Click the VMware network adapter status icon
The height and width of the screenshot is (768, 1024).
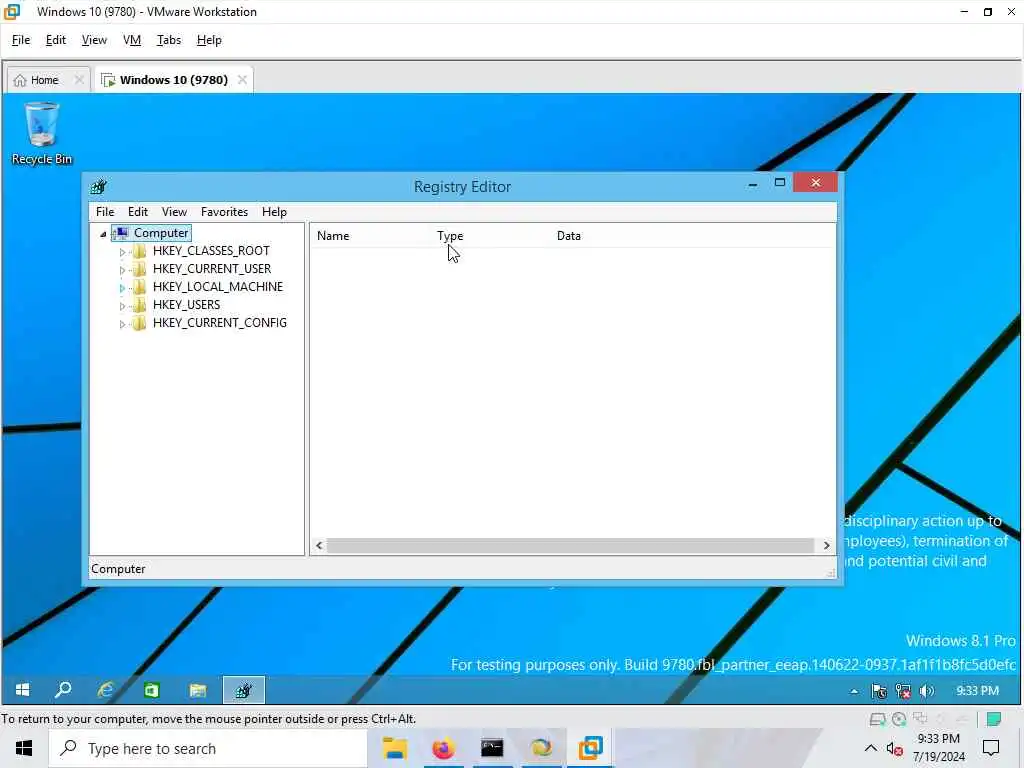coord(920,719)
